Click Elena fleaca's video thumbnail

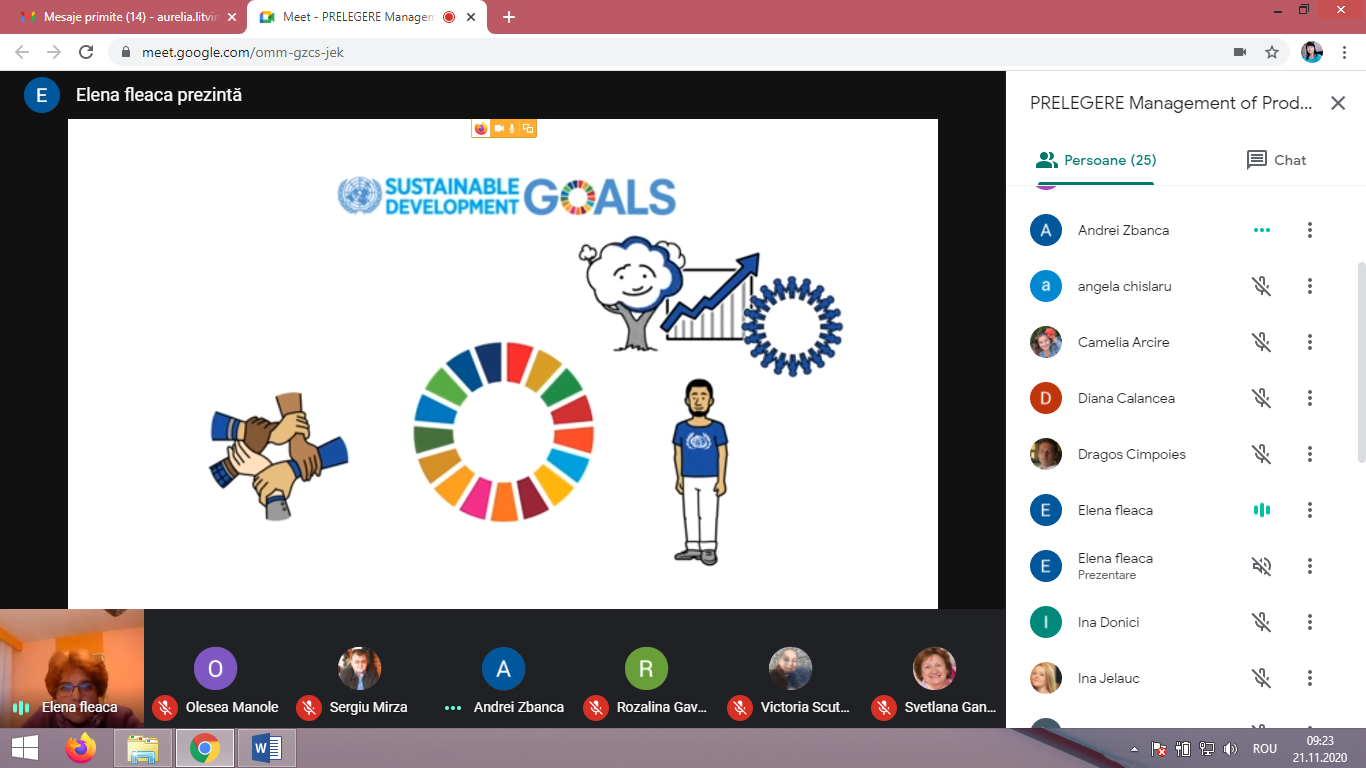tap(72, 668)
